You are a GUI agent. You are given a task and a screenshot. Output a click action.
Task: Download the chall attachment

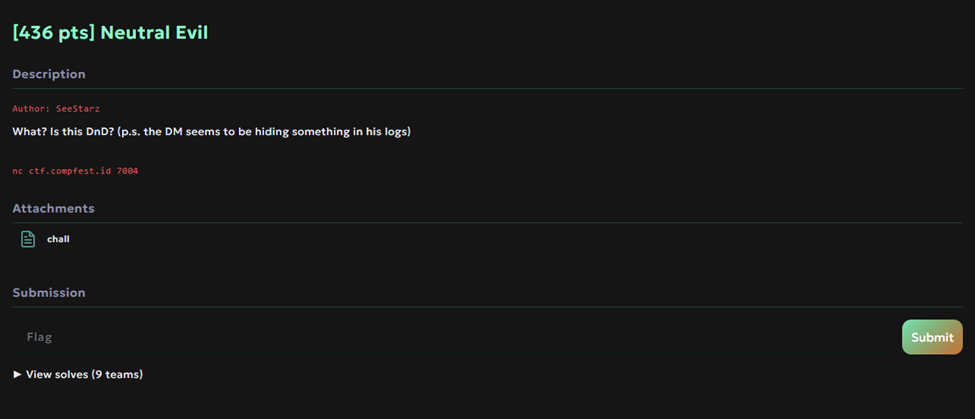[x=58, y=239]
